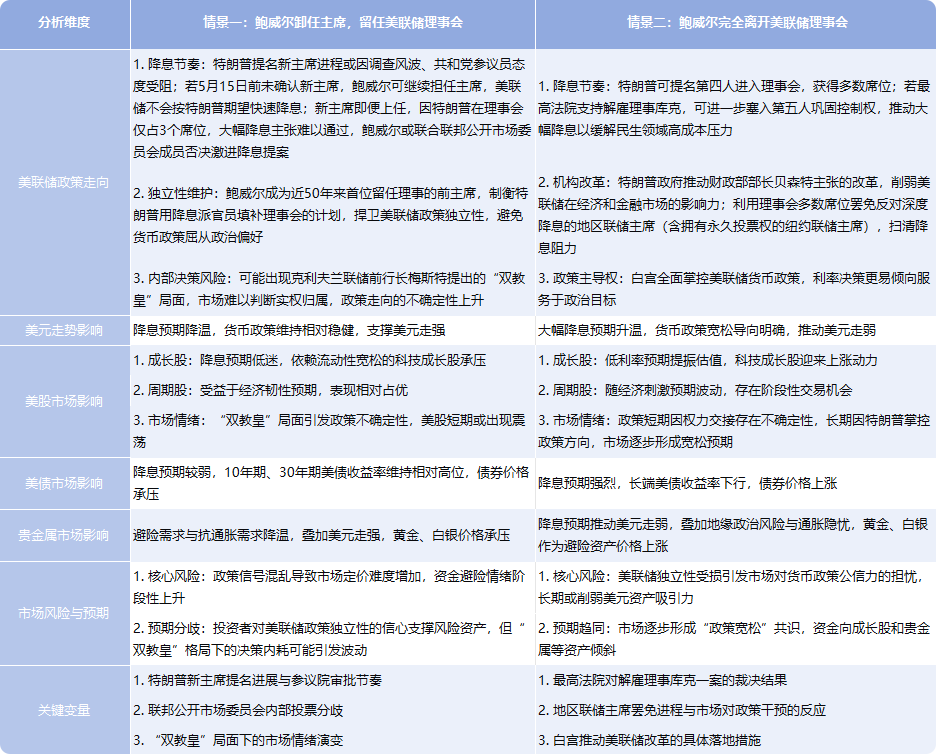
Task: Select paragraph 2. 独立性维护：鲍威尔成为近50年来
Action: point(332,215)
